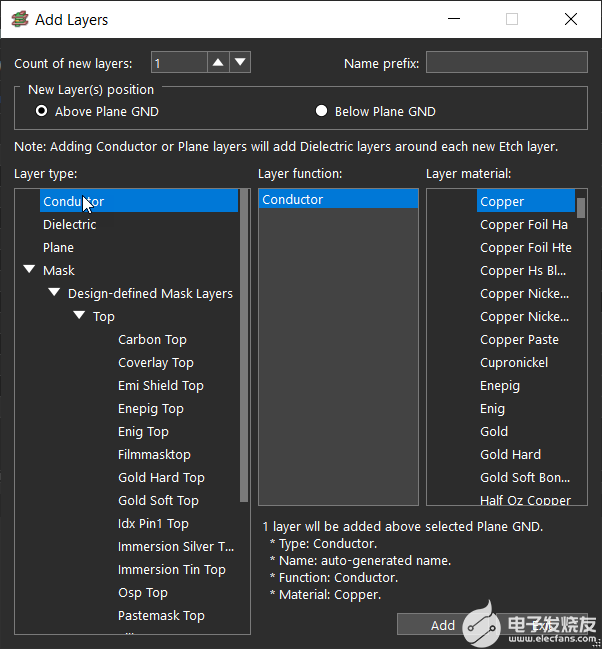The width and height of the screenshot is (602, 649).
Task: Select Gold Soft Bon... material
Action: point(525,478)
